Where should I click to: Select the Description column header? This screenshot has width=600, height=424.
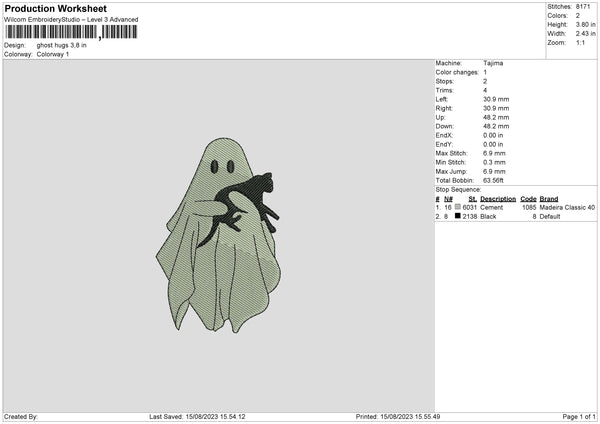[x=497, y=199]
